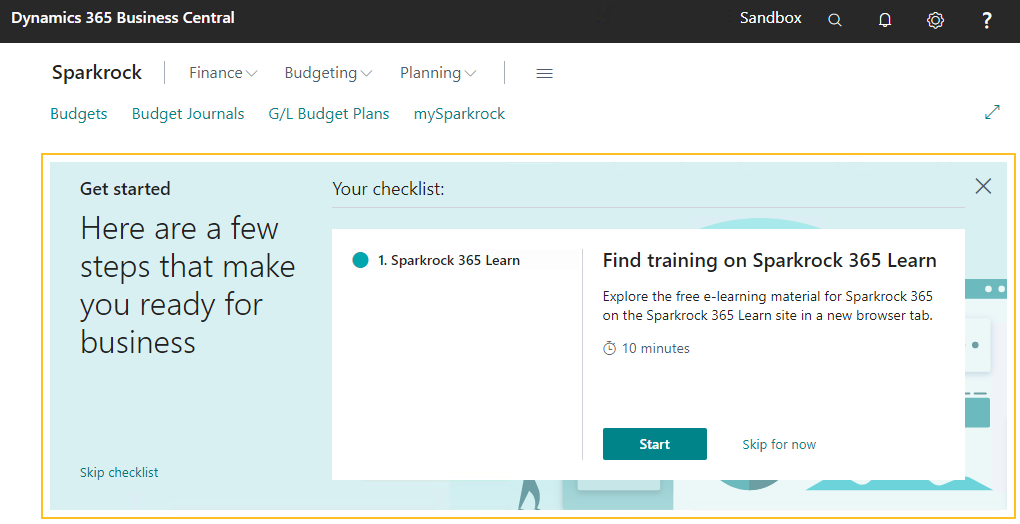Open the mySparkrock link
1020x524 pixels.
pyautogui.click(x=459, y=114)
